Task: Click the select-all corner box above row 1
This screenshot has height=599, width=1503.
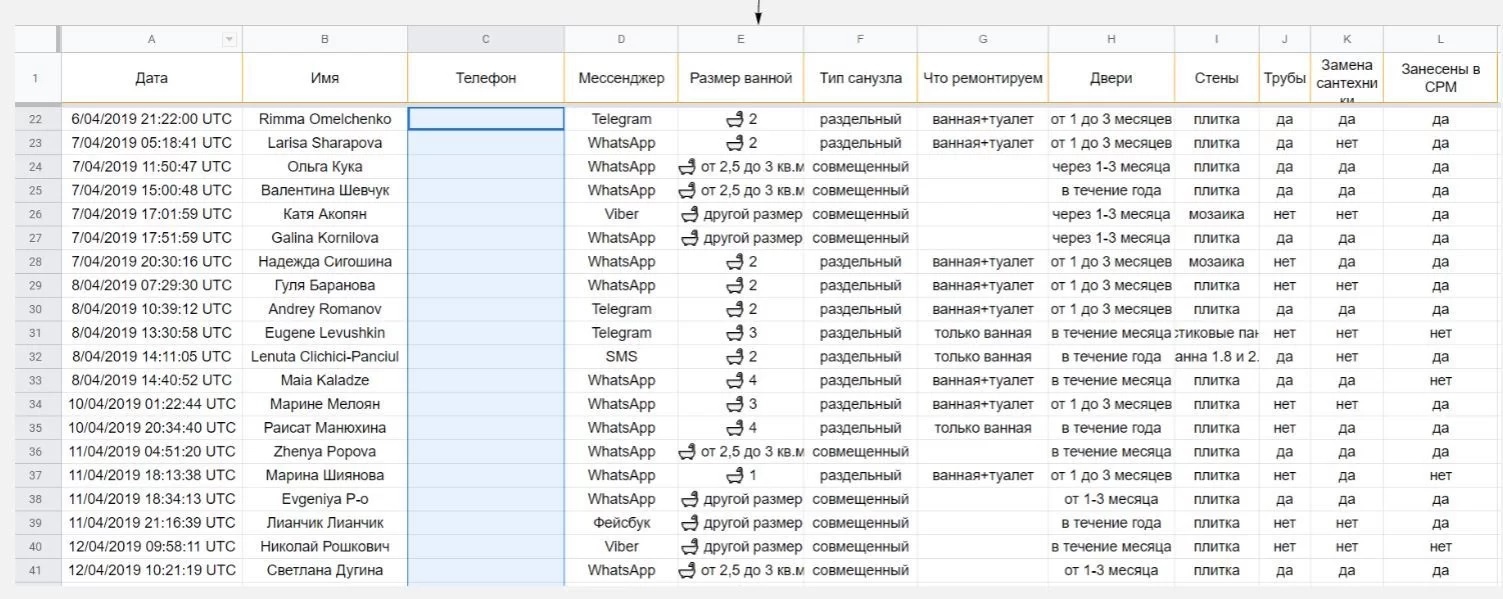Action: pos(37,39)
